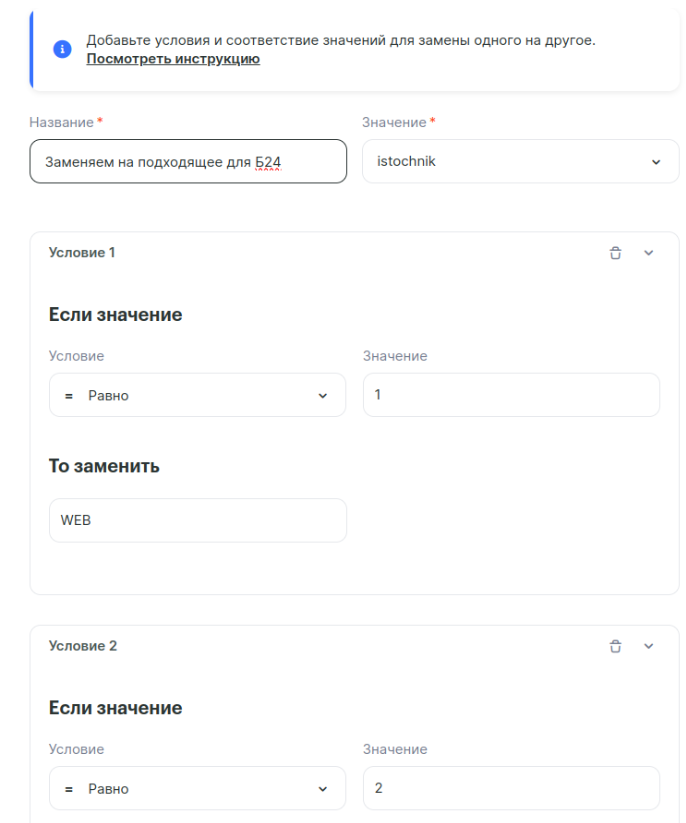
Task: Click the Условие 2 header title
Action: [83, 646]
